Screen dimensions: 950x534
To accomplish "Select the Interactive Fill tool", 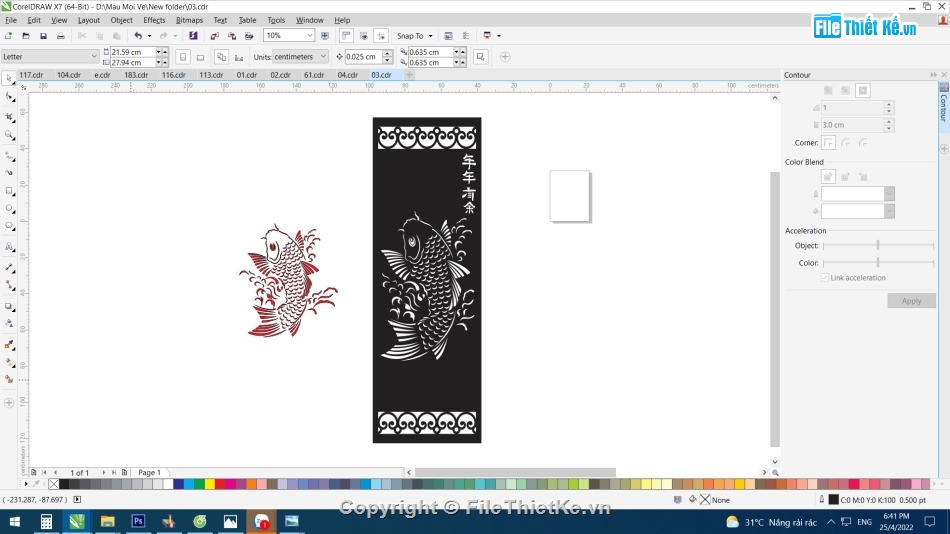I will (x=9, y=362).
